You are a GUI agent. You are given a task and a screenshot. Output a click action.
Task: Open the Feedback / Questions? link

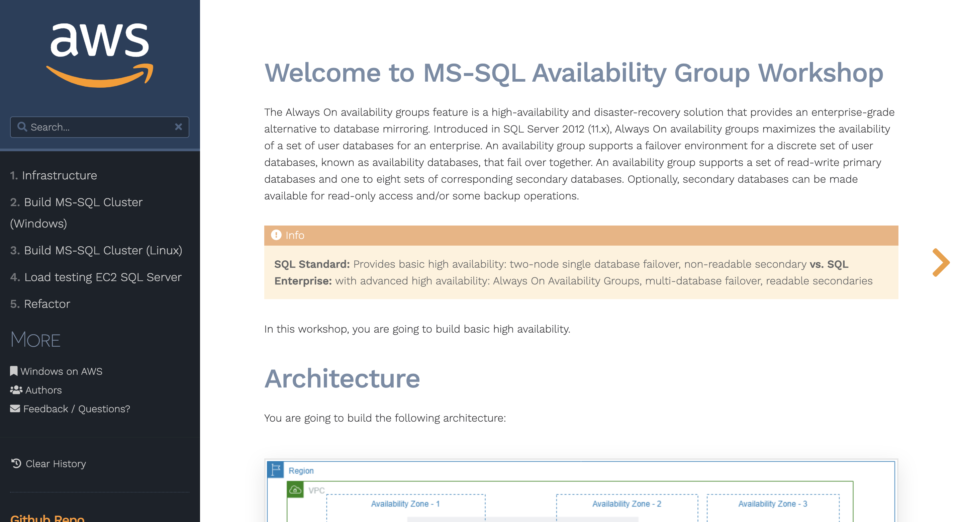pyautogui.click(x=77, y=409)
